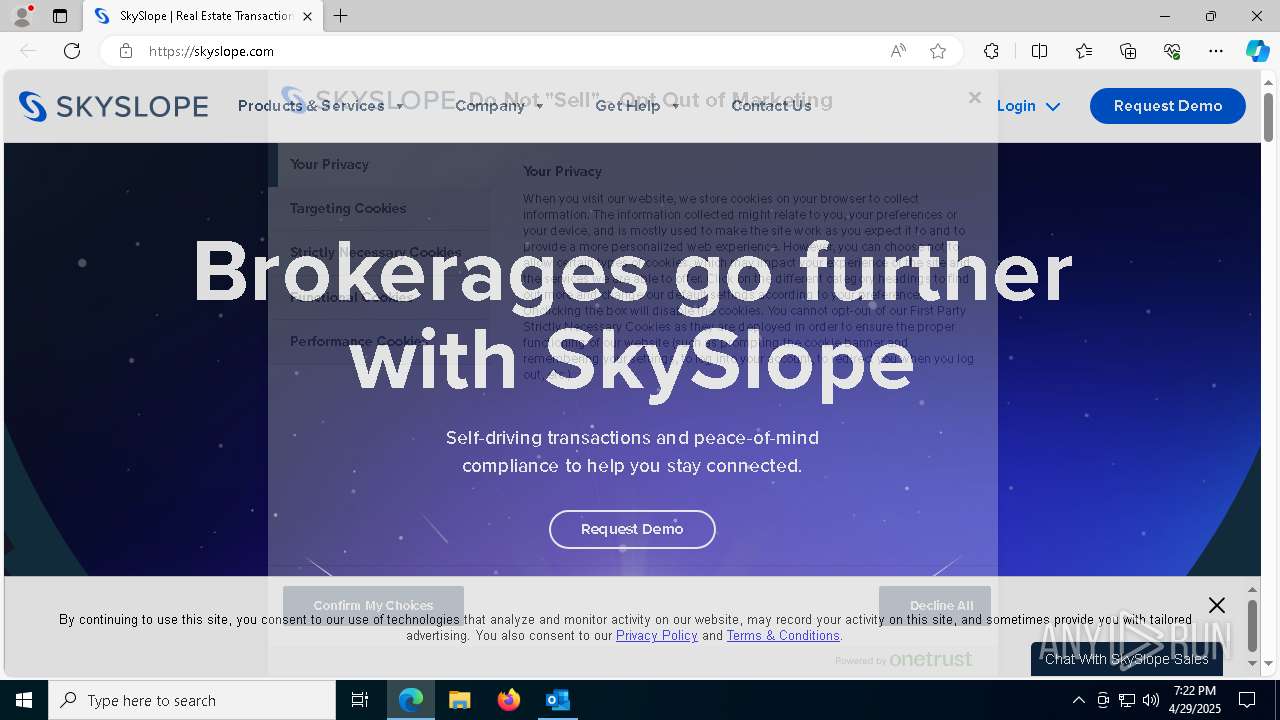Open the clock and calendar
This screenshot has width=1280, height=720.
point(1195,700)
